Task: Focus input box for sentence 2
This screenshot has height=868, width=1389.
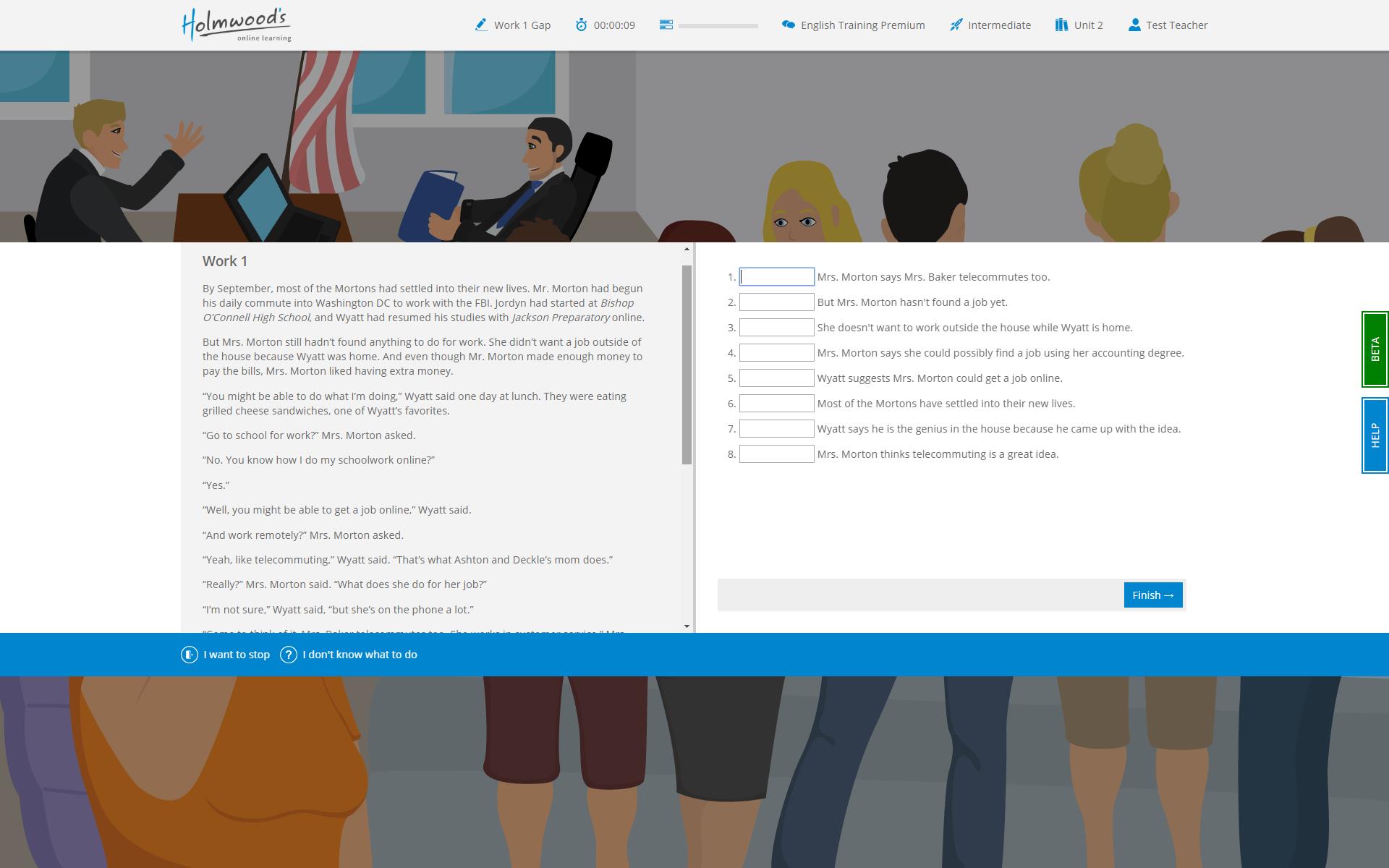Action: [x=776, y=302]
